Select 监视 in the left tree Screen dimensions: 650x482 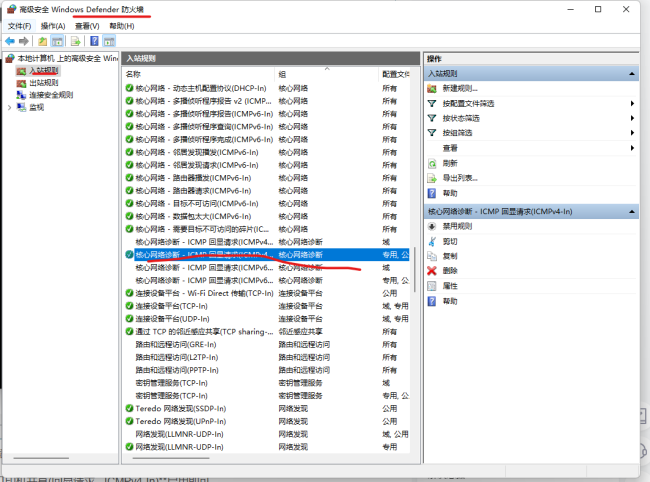36,107
